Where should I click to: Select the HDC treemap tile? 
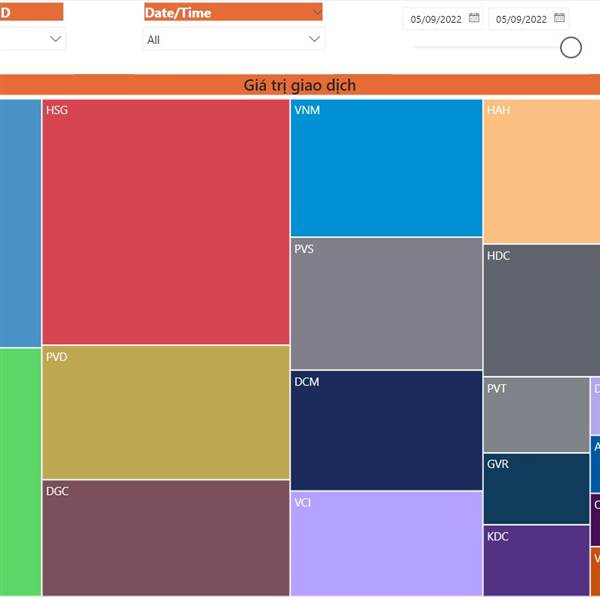click(x=542, y=310)
